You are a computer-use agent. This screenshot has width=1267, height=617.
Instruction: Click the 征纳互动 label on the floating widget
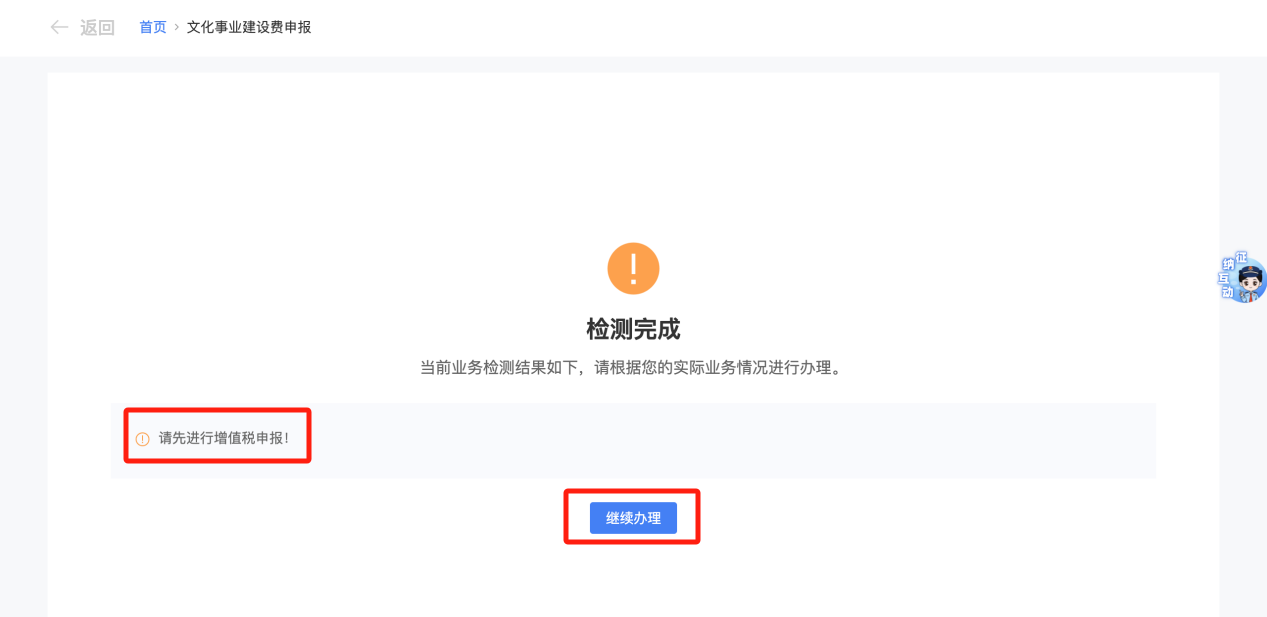pyautogui.click(x=1229, y=275)
